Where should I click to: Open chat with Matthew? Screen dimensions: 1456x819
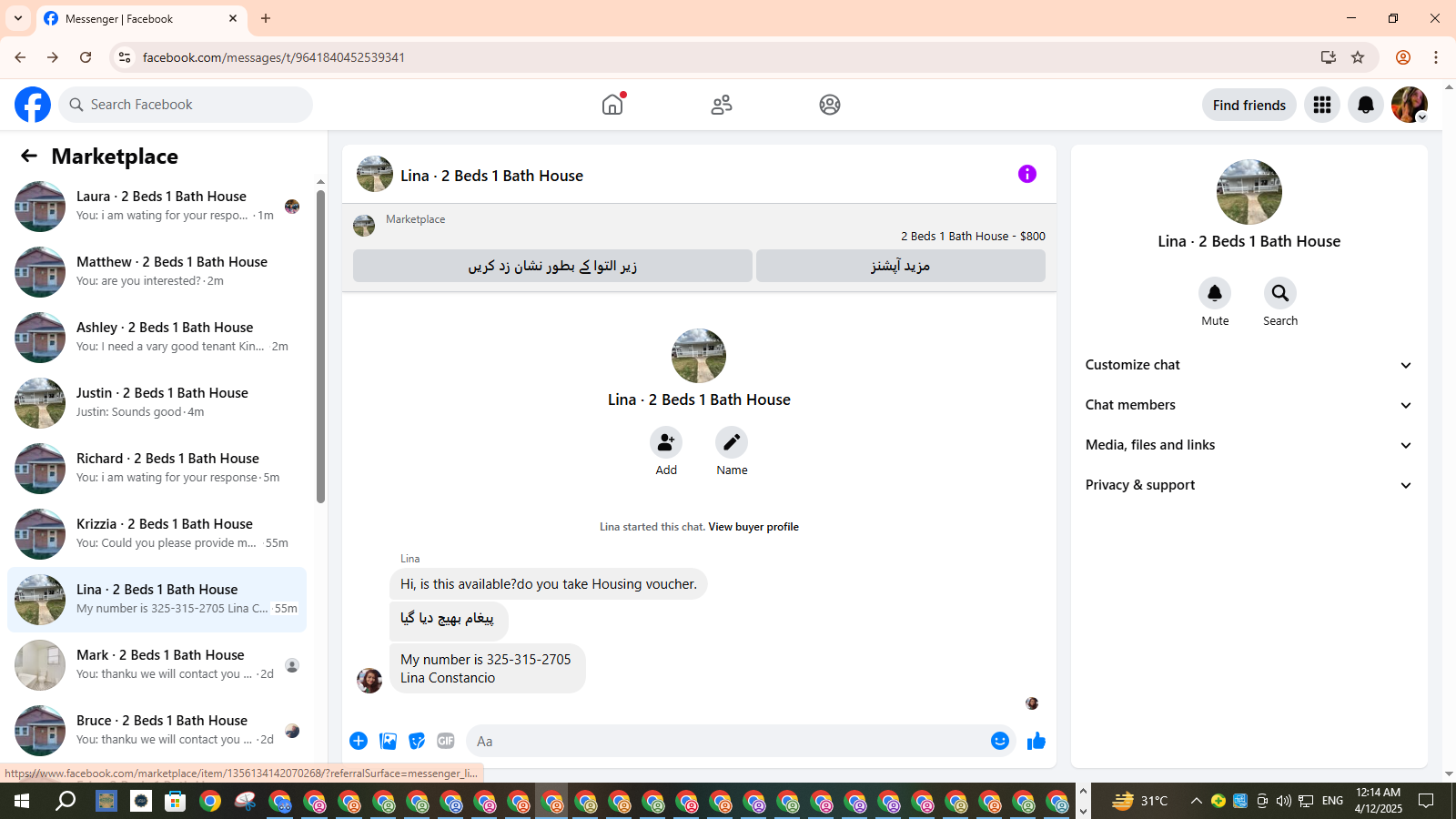coord(157,272)
